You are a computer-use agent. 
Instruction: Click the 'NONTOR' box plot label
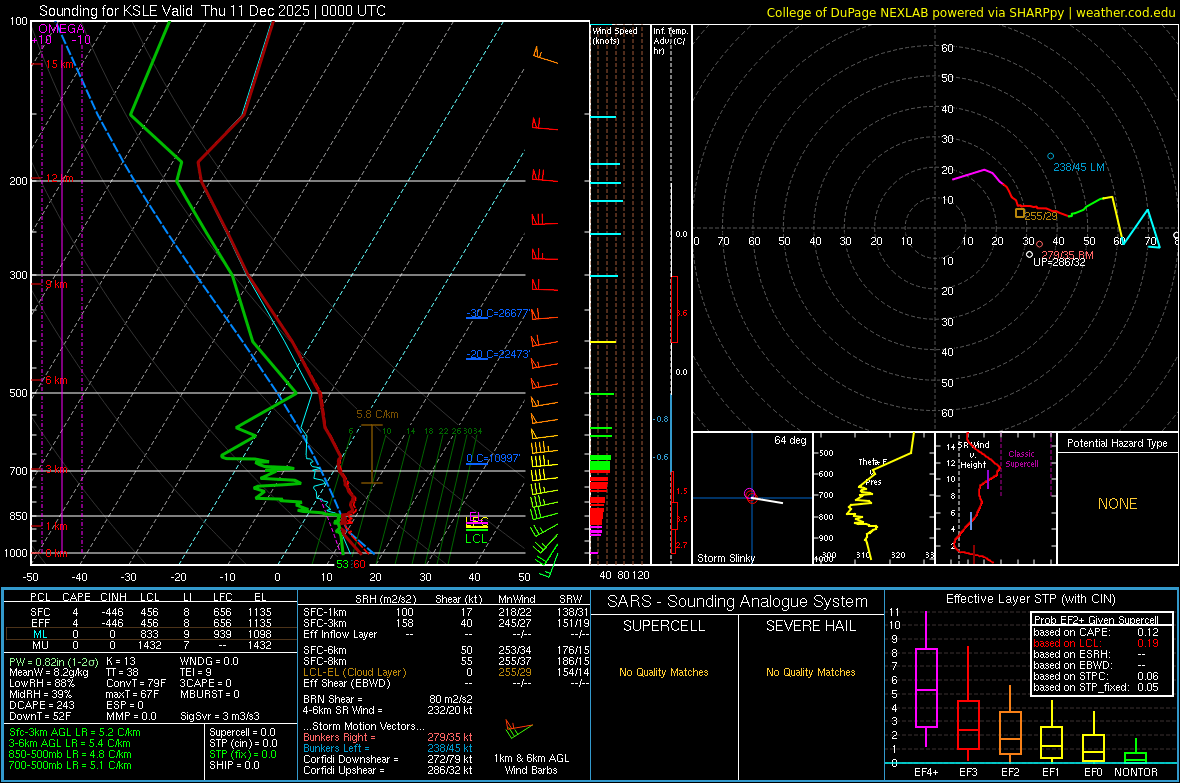tap(1136, 772)
